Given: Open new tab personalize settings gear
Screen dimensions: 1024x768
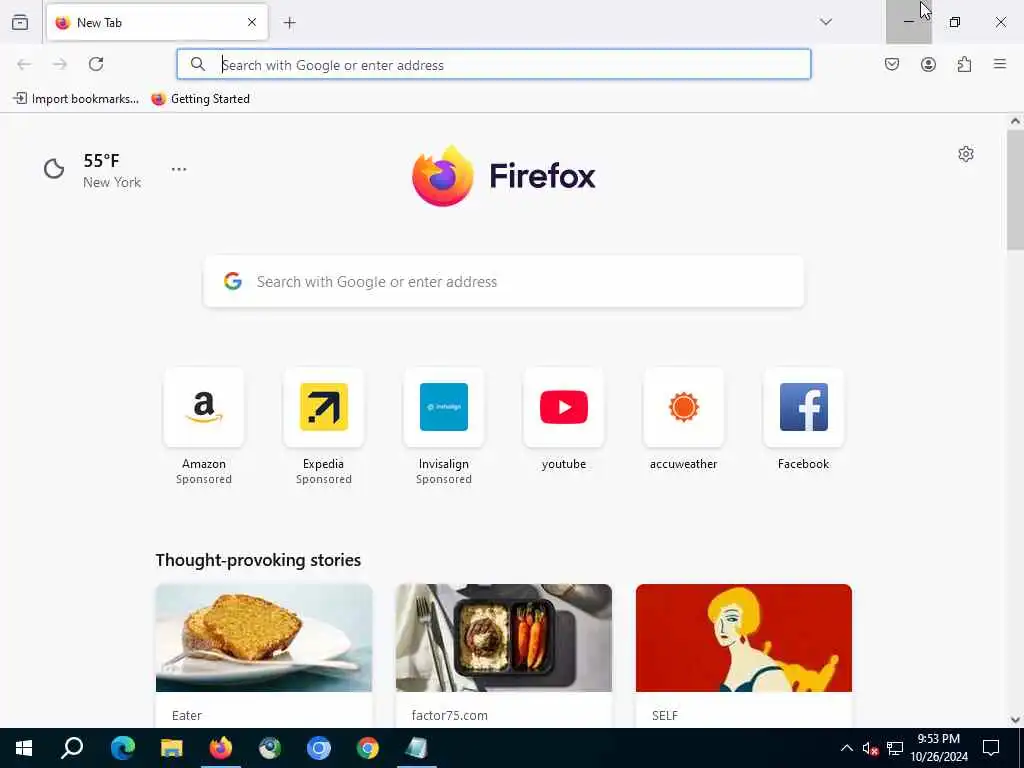Looking at the screenshot, I should (966, 154).
